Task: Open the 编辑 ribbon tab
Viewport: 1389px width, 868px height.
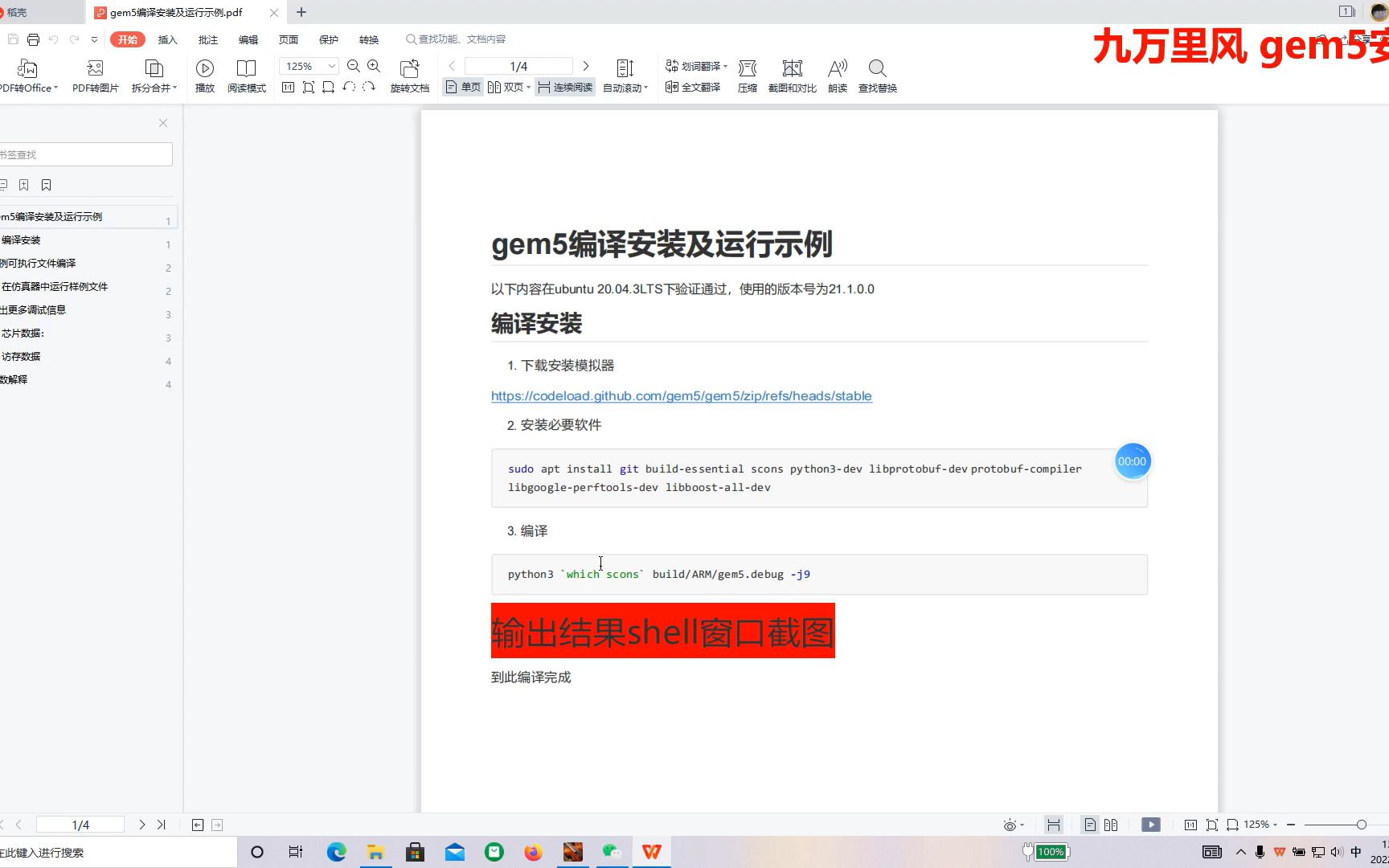Action: point(248,39)
